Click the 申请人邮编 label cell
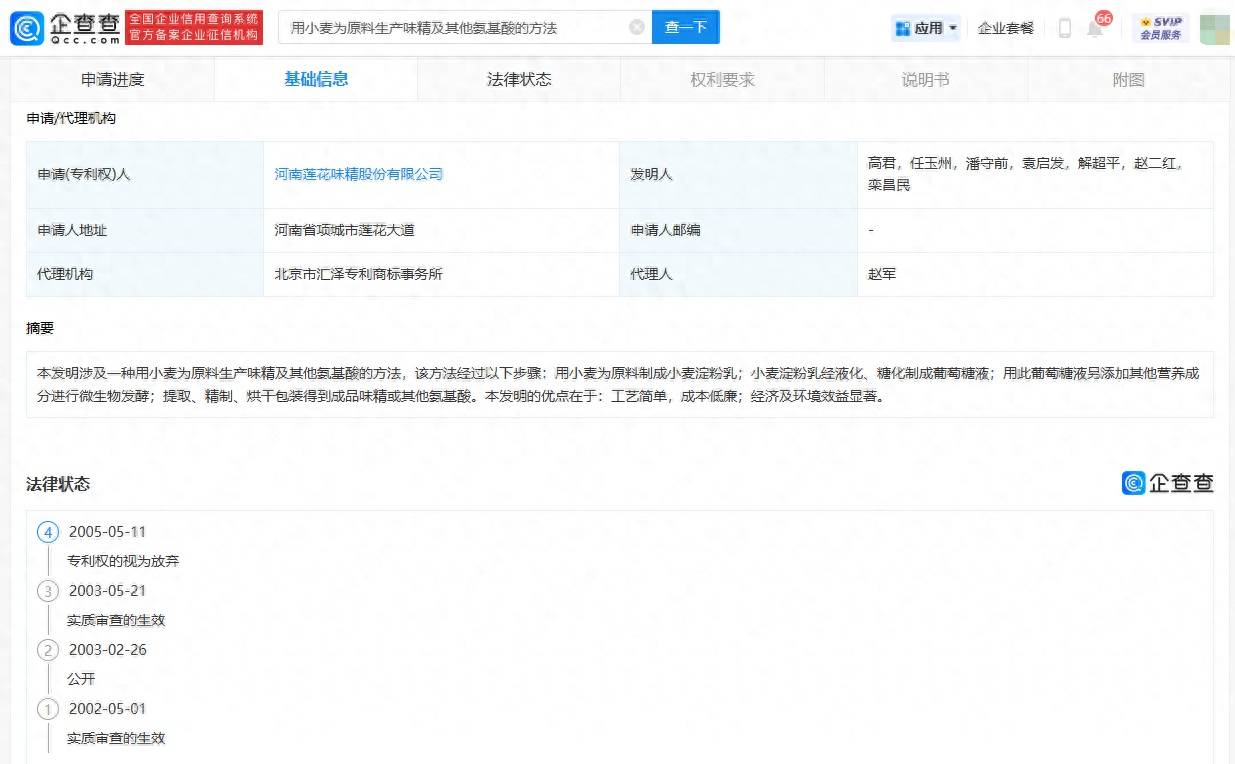 (738, 230)
